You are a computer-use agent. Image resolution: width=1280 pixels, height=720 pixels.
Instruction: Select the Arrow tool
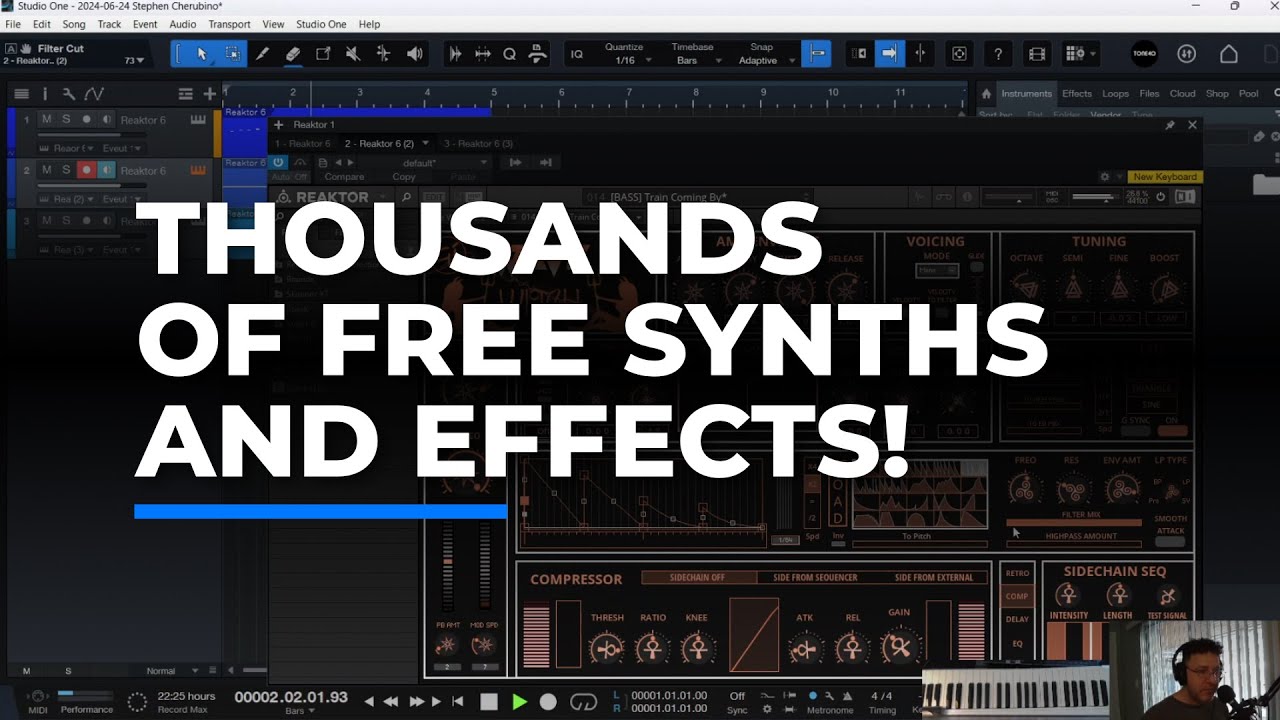click(201, 54)
